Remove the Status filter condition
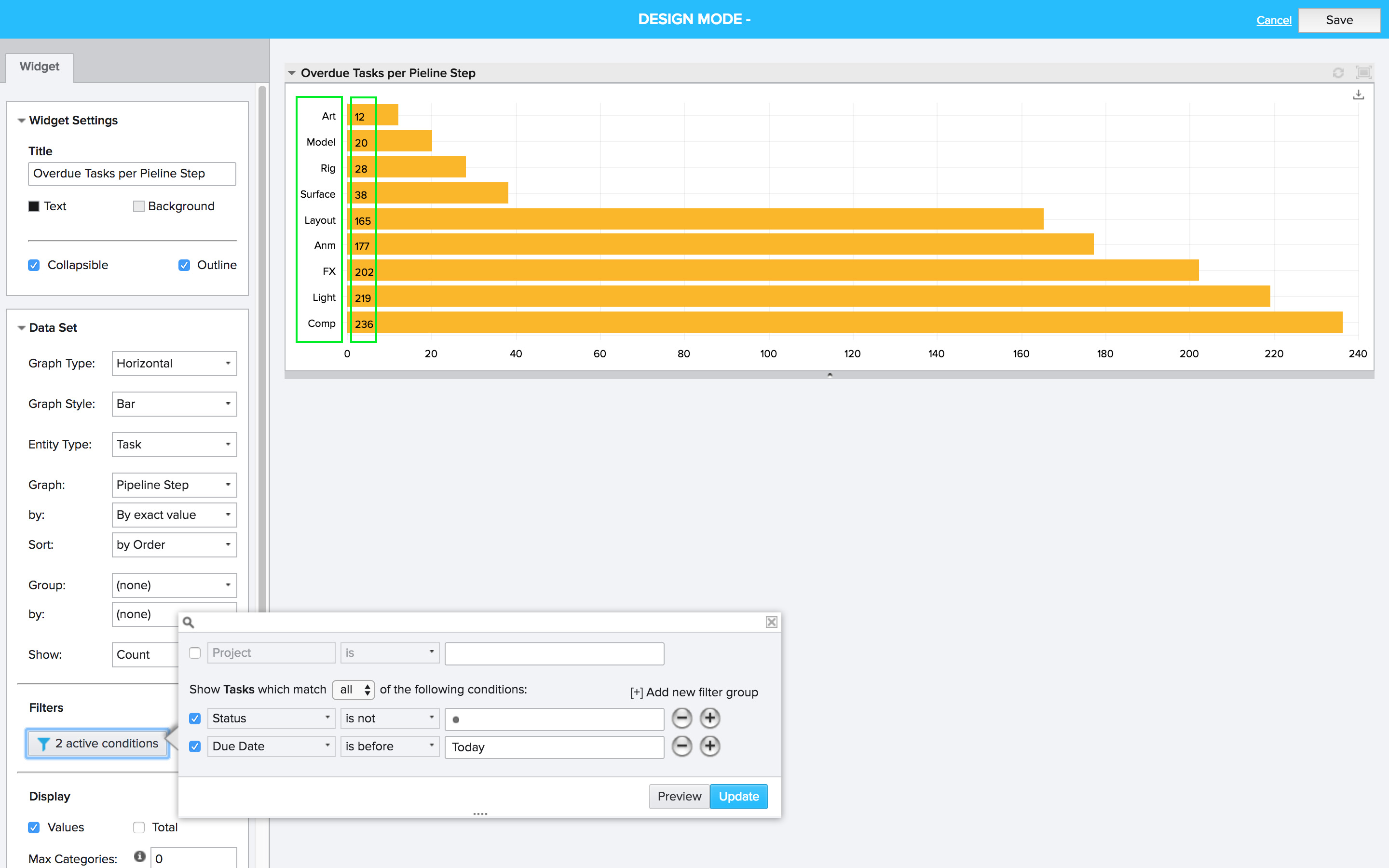The image size is (1389, 868). coord(681,718)
